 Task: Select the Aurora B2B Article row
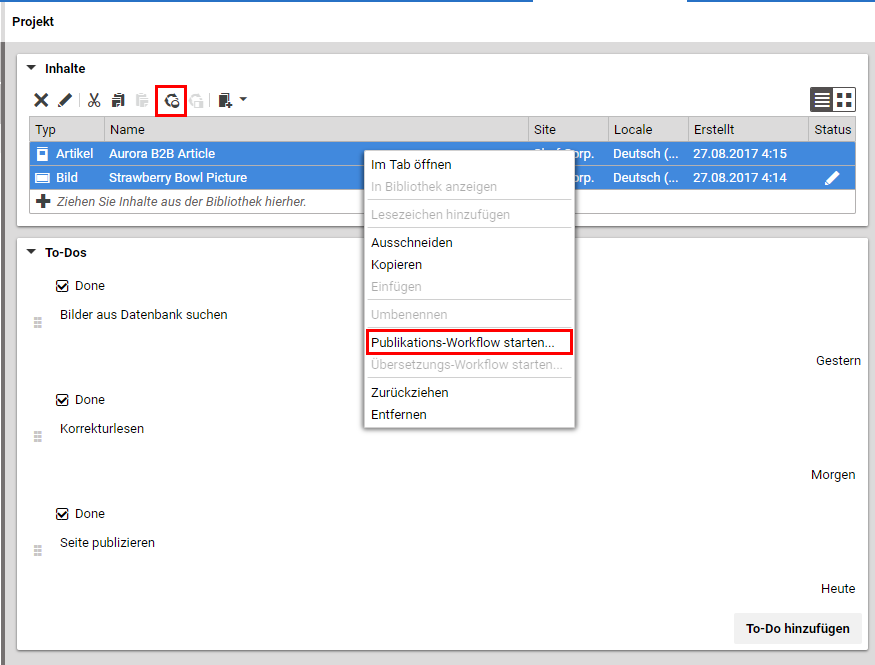200,154
